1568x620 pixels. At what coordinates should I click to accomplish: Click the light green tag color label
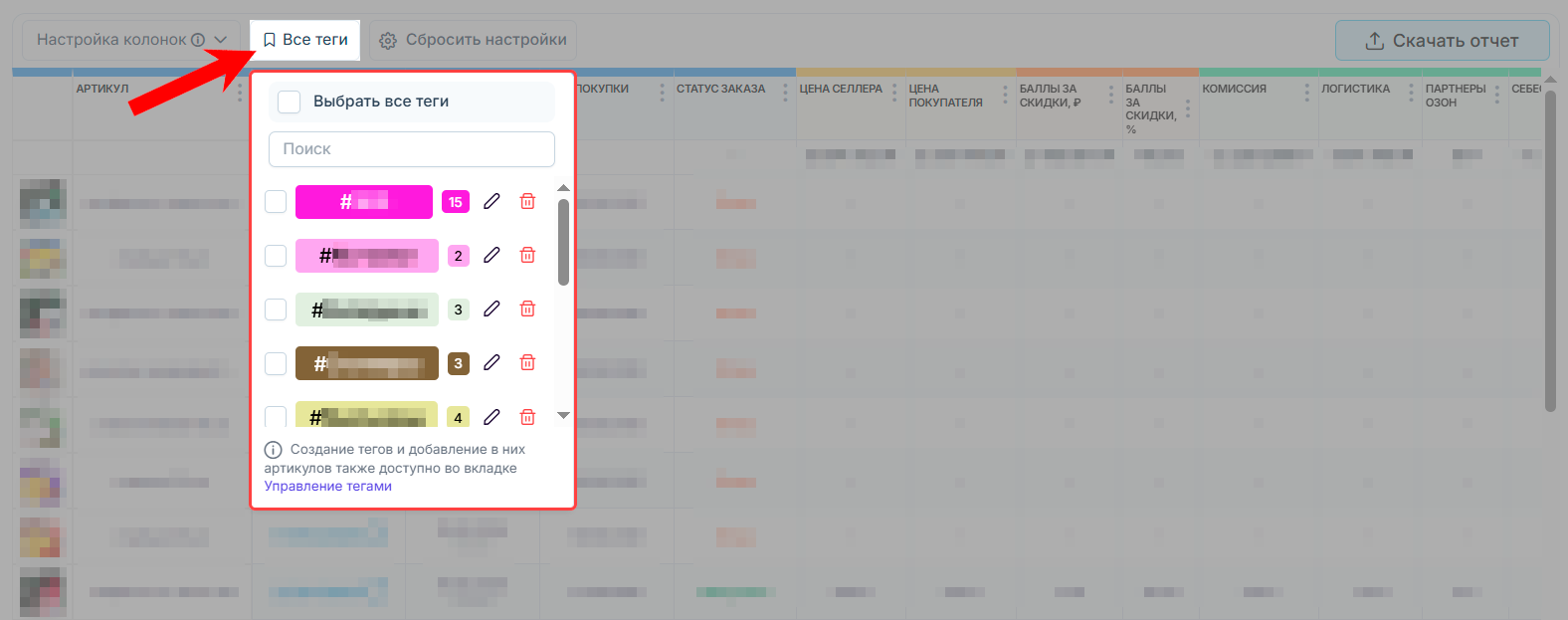click(367, 310)
